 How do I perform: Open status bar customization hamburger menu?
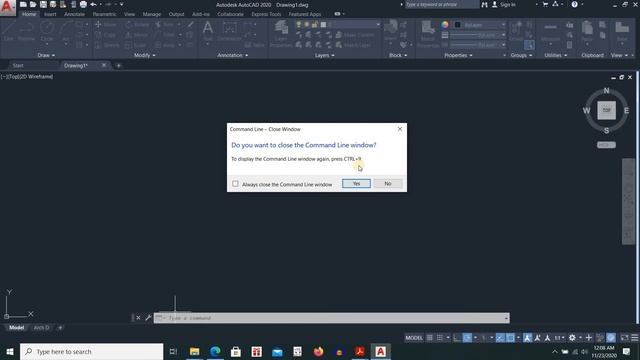pyautogui.click(x=635, y=338)
